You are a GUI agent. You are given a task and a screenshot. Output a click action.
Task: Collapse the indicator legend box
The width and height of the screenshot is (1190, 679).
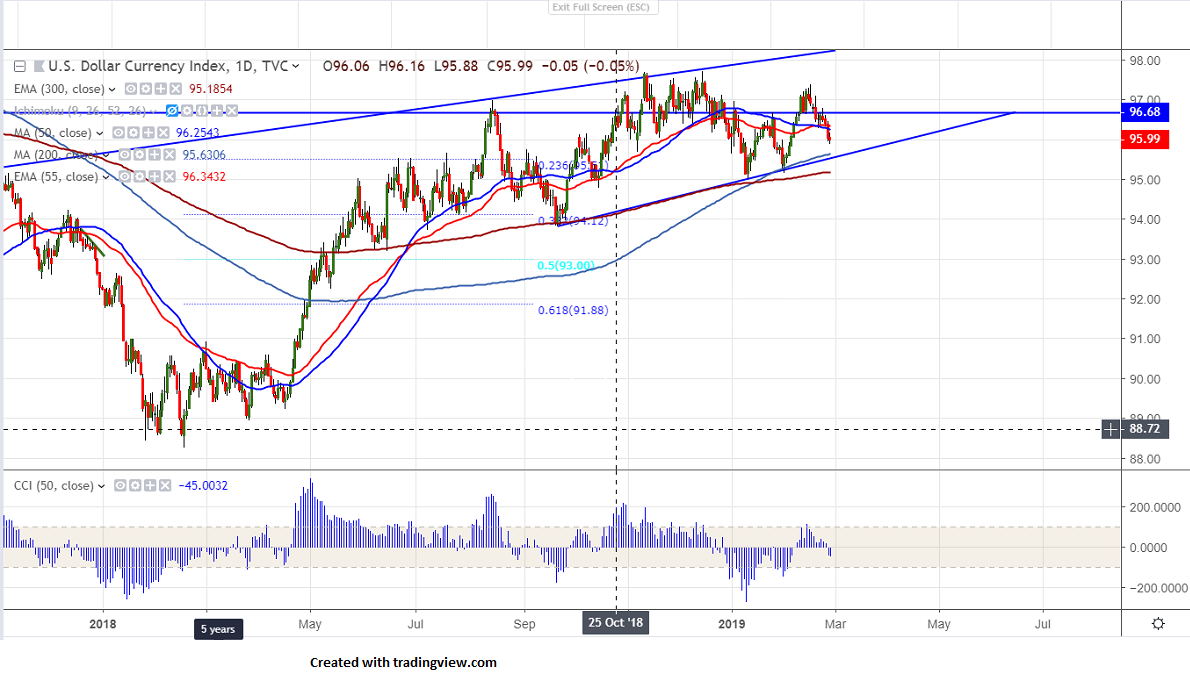click(19, 67)
